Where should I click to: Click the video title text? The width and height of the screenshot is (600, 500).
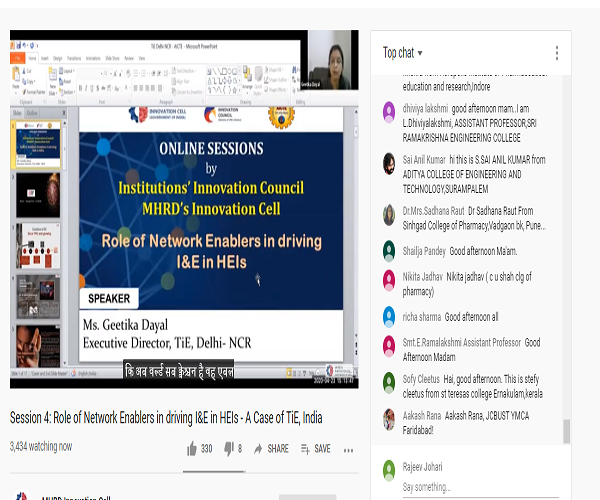point(166,418)
